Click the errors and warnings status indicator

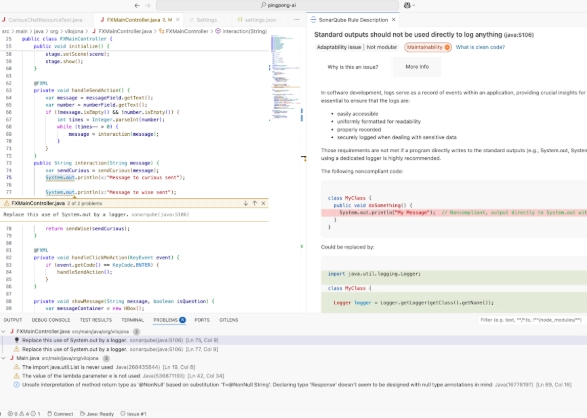(x=24, y=414)
